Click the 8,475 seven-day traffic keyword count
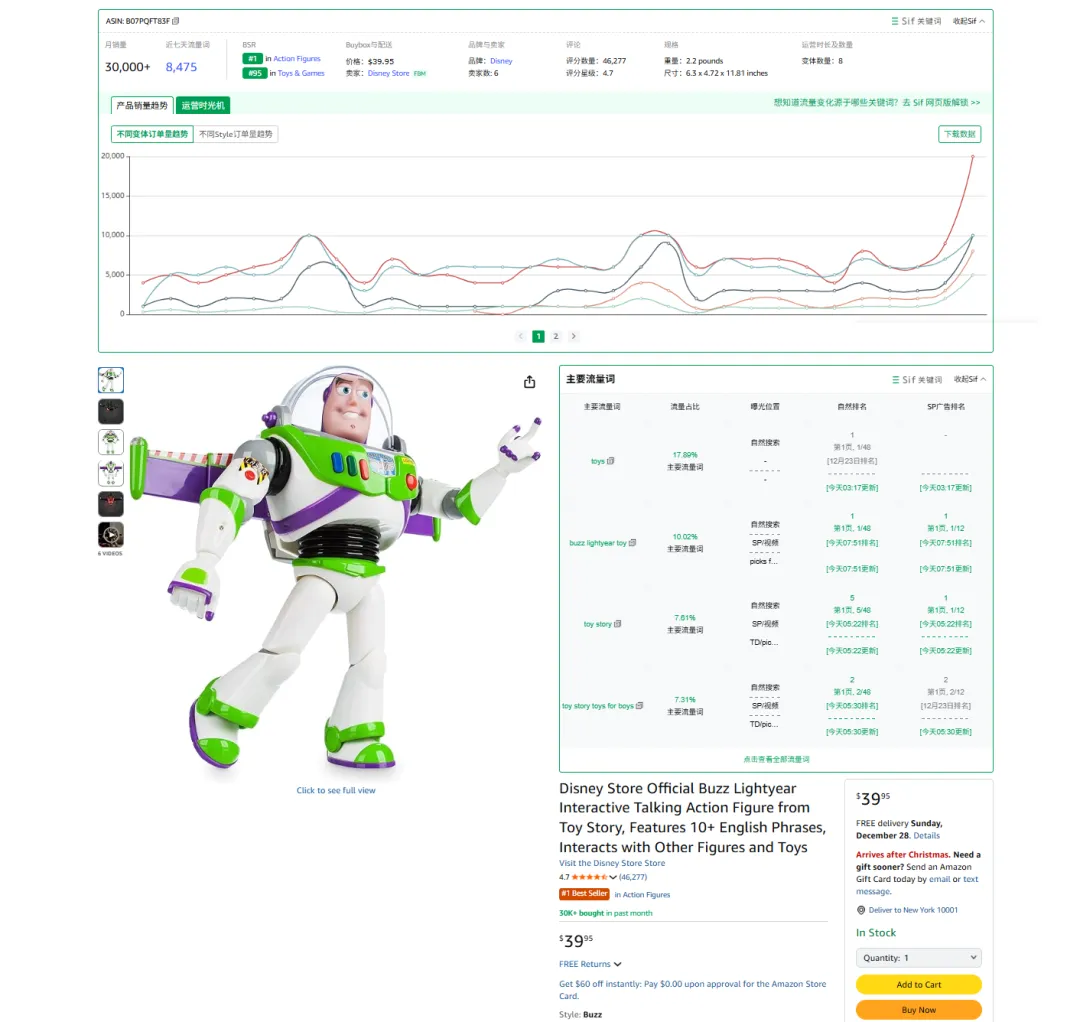Image resolution: width=1080 pixels, height=1022 pixels. (181, 67)
